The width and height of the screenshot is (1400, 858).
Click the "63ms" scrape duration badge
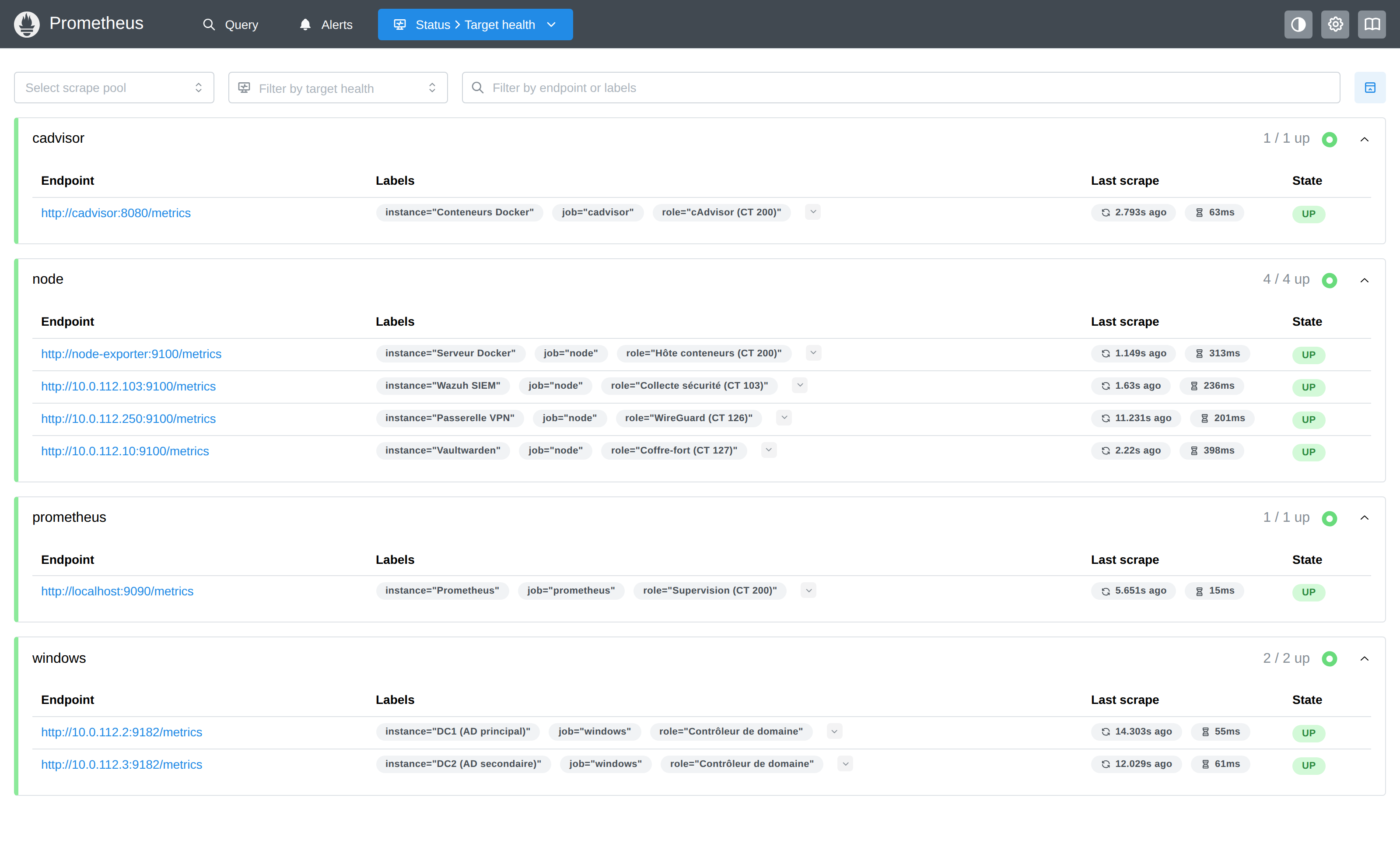tap(1214, 213)
